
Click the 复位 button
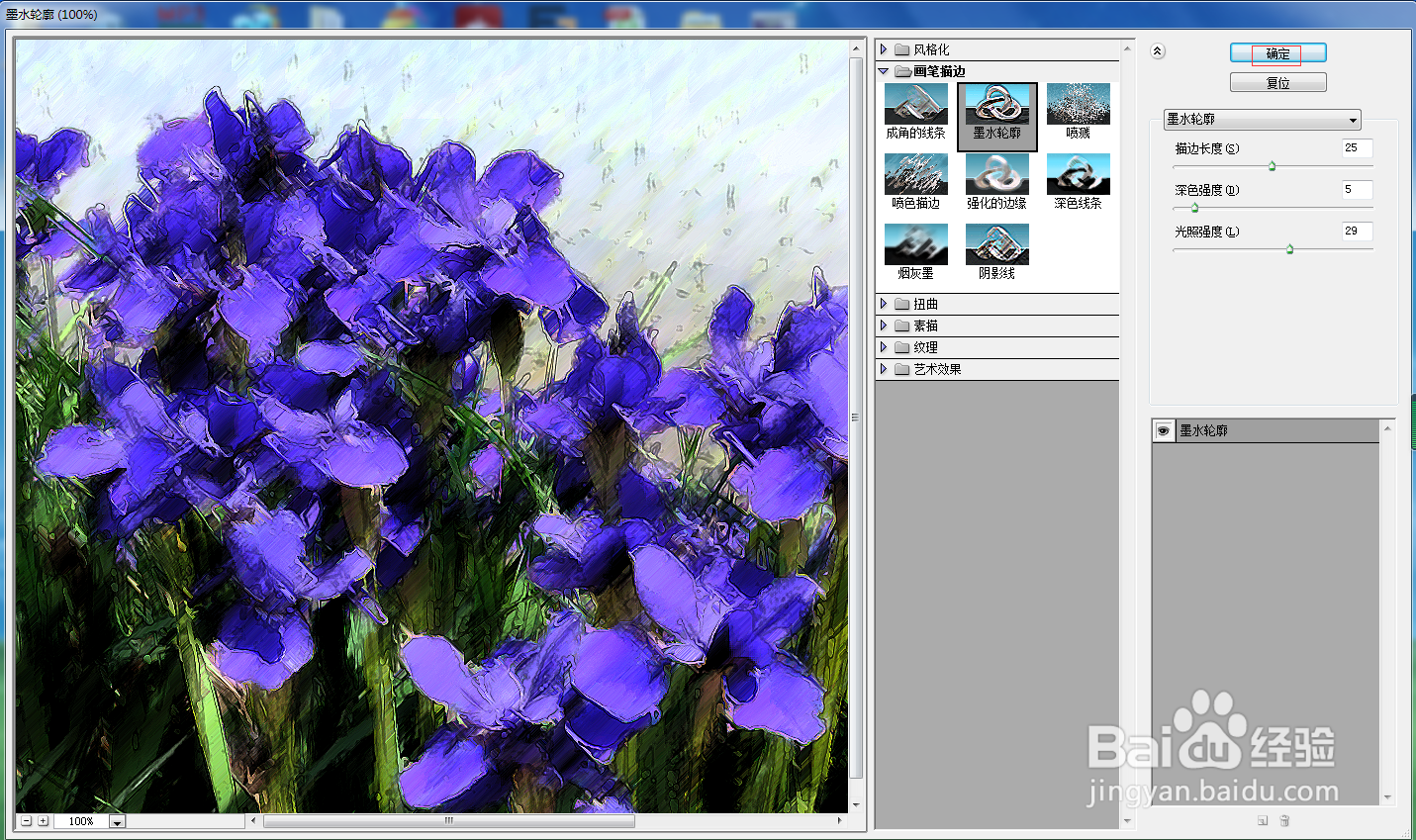click(1277, 82)
